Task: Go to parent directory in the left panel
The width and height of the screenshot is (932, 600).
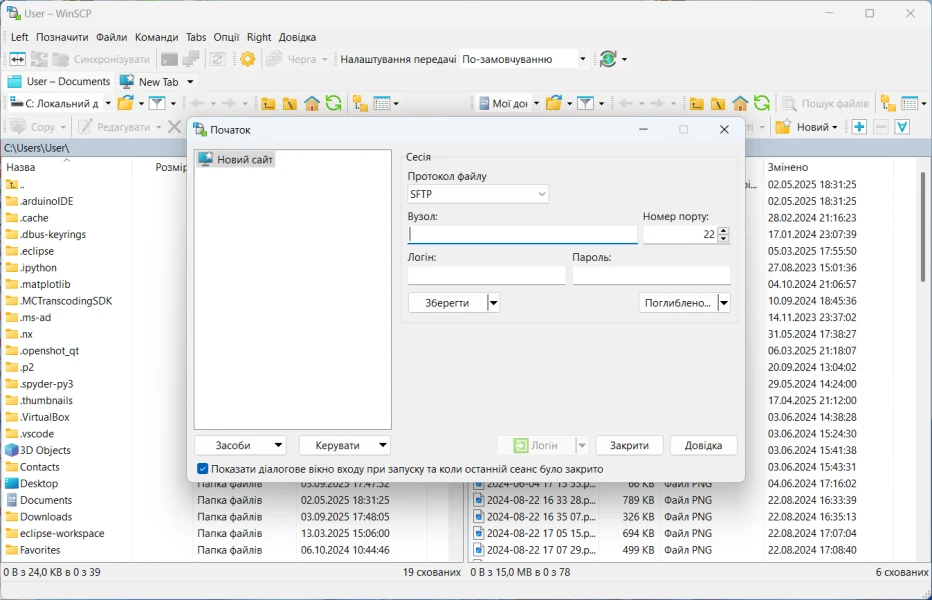Action: (x=268, y=103)
